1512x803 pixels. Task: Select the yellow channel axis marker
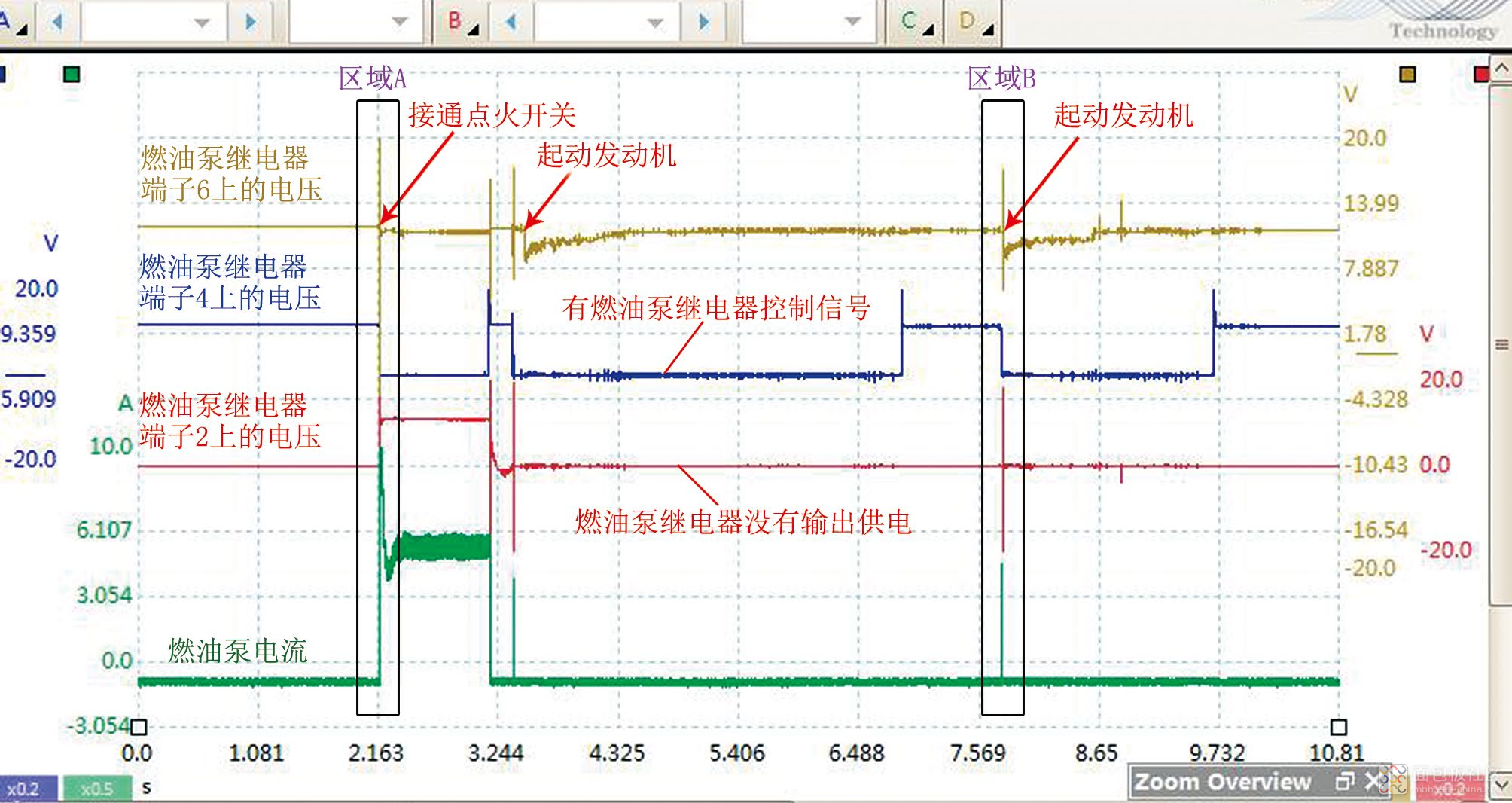(x=1407, y=74)
